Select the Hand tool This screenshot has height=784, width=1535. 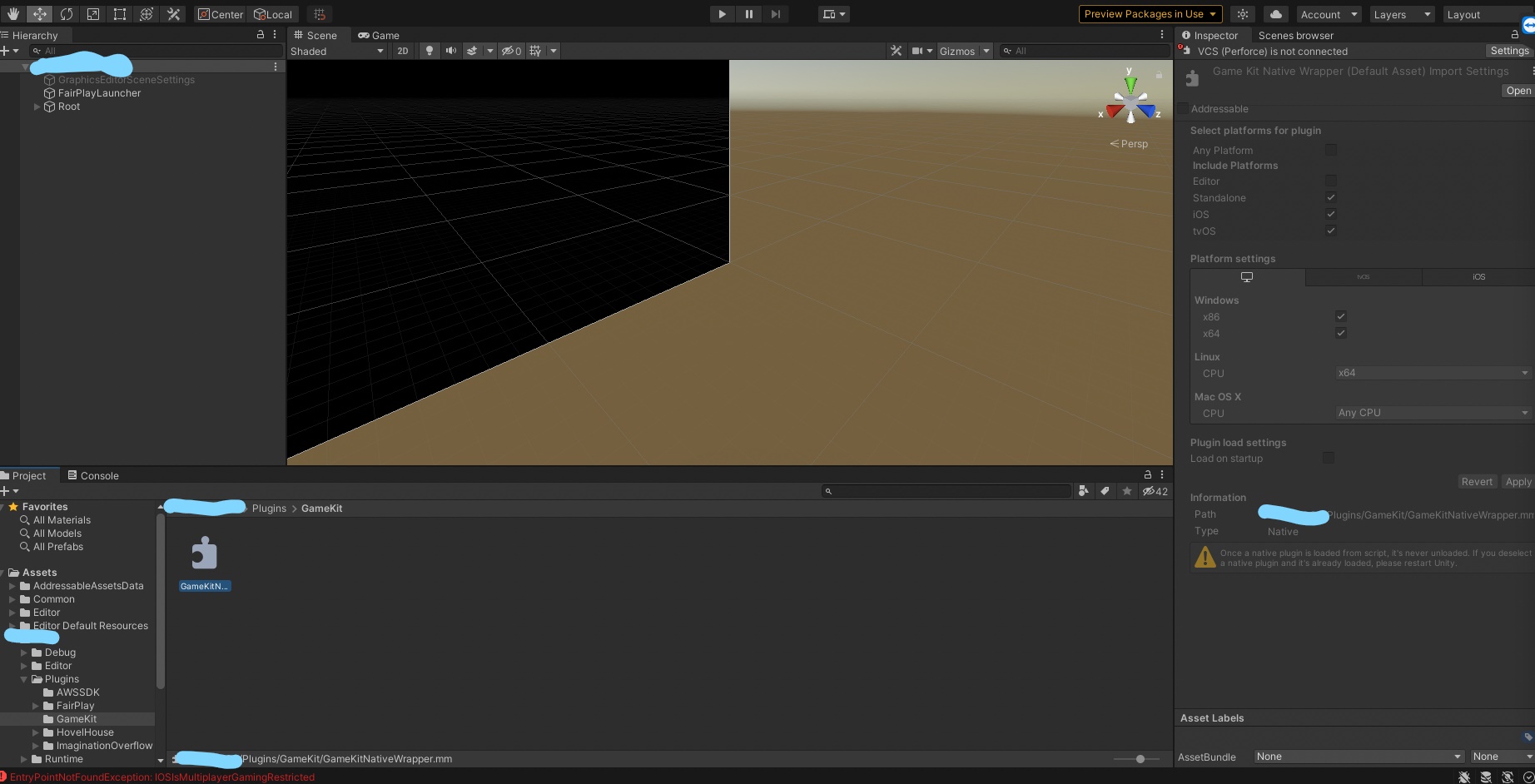(12, 14)
